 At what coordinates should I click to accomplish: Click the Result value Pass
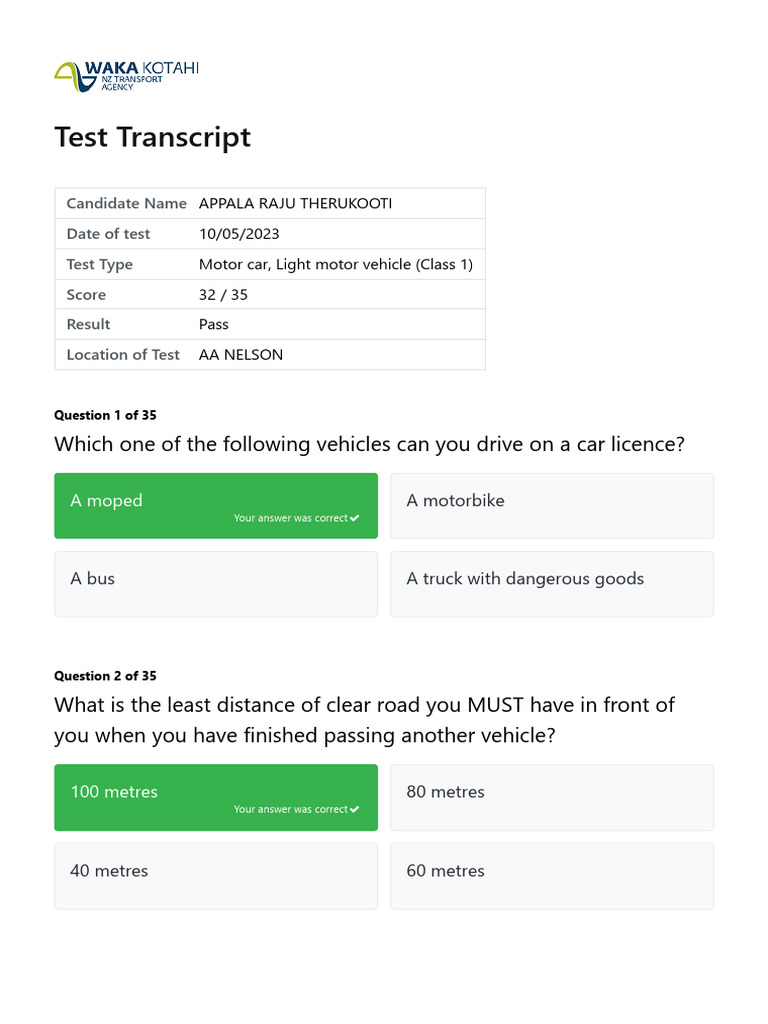(x=214, y=324)
